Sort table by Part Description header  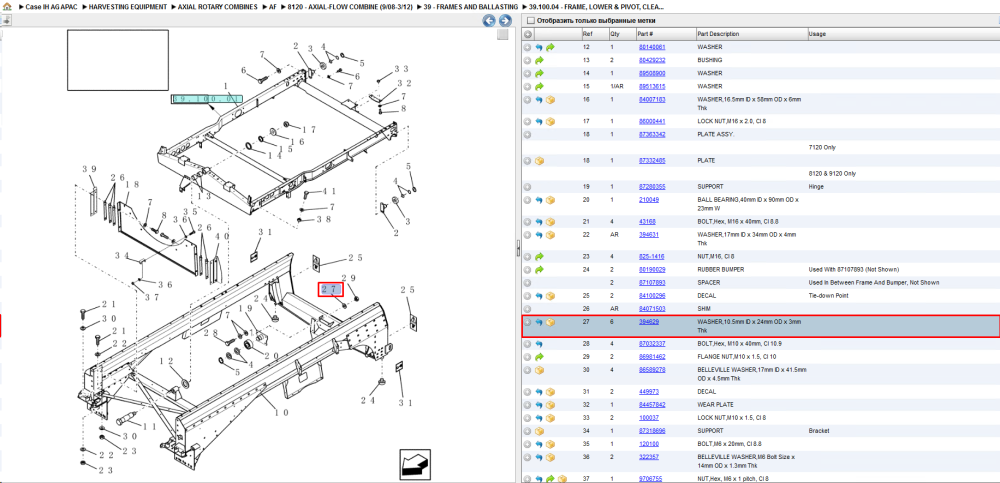[x=751, y=34]
